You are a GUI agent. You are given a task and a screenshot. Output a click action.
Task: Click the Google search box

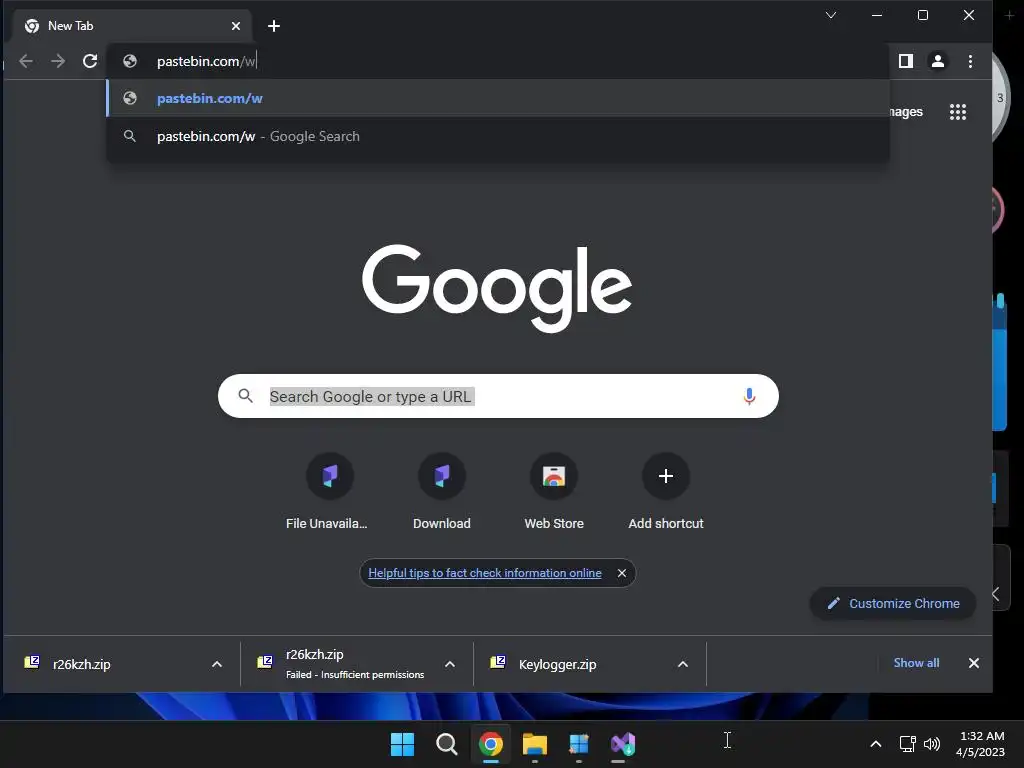click(x=498, y=396)
